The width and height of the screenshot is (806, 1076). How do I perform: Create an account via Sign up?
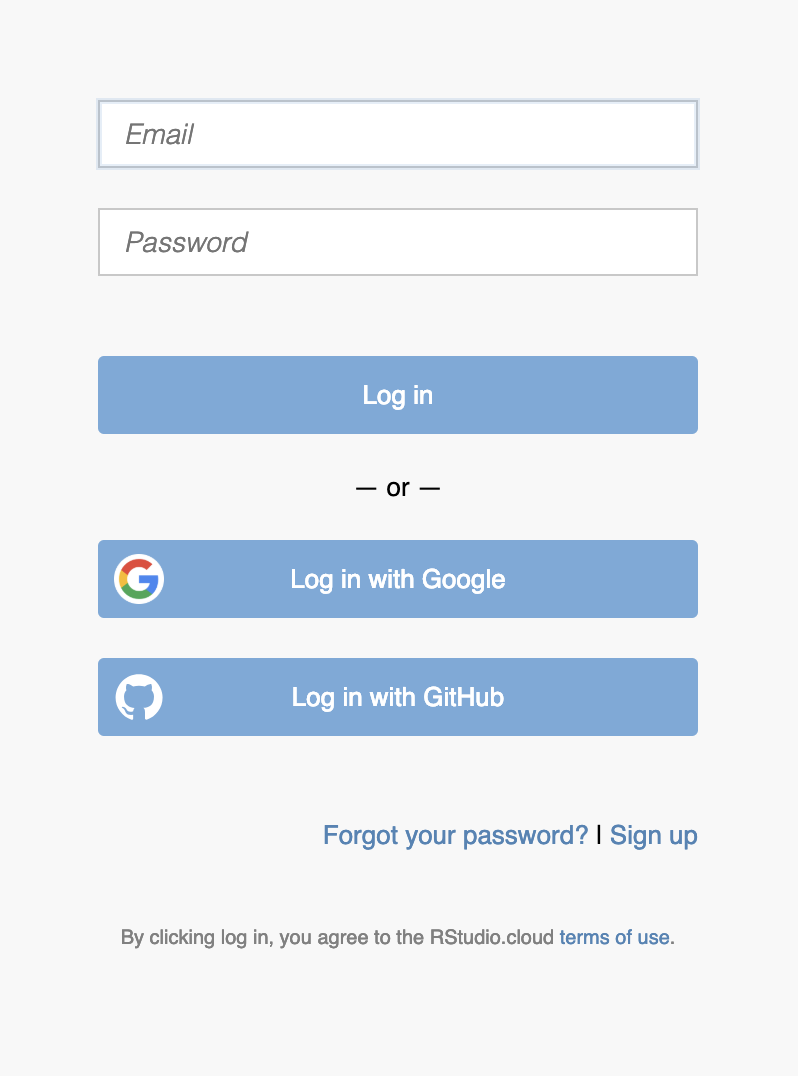(x=653, y=835)
